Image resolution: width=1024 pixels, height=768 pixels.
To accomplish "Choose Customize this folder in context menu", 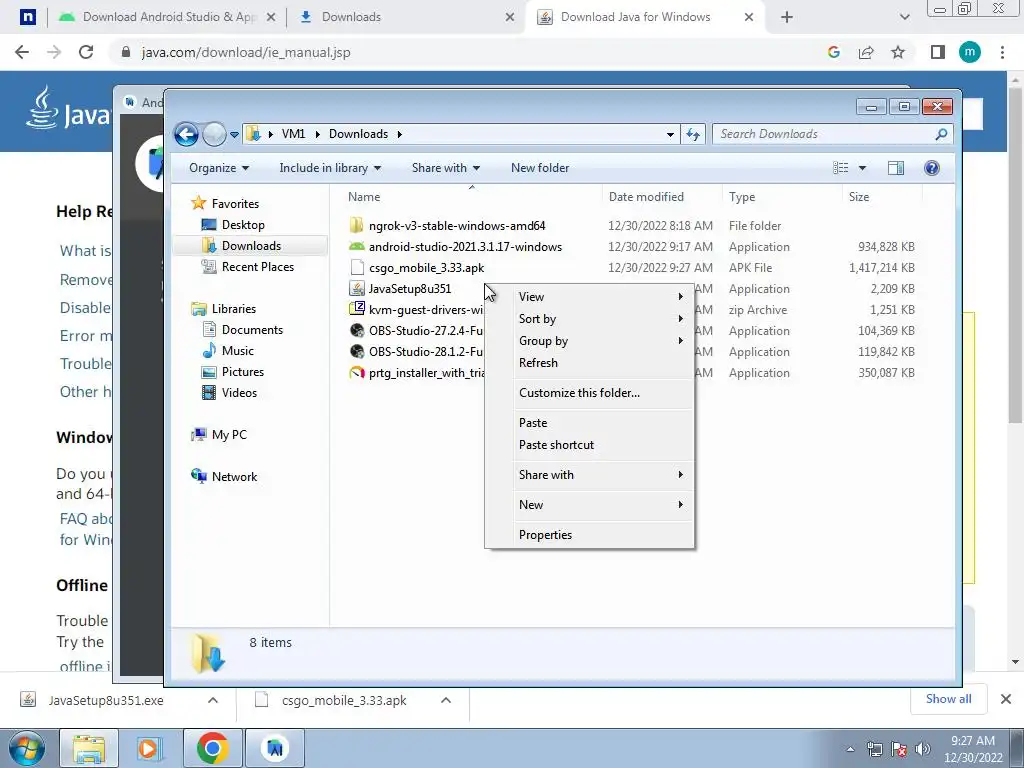I will (x=589, y=393).
